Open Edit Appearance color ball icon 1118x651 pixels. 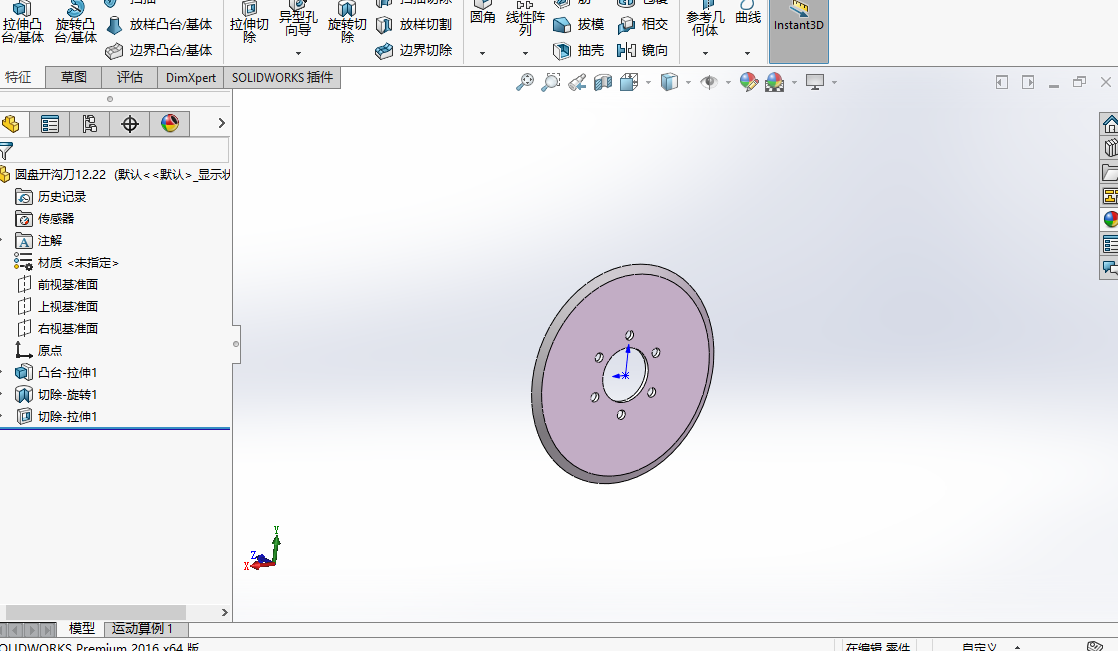coord(749,82)
